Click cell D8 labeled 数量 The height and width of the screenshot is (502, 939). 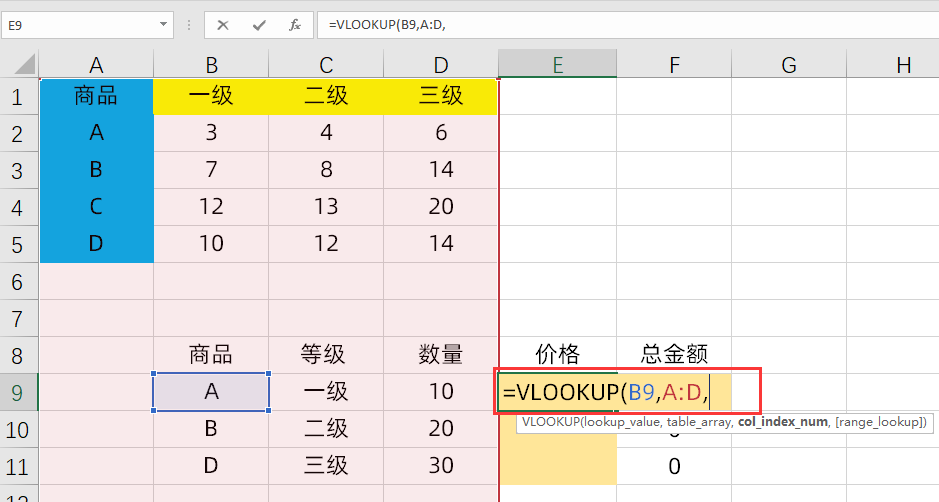(x=441, y=355)
